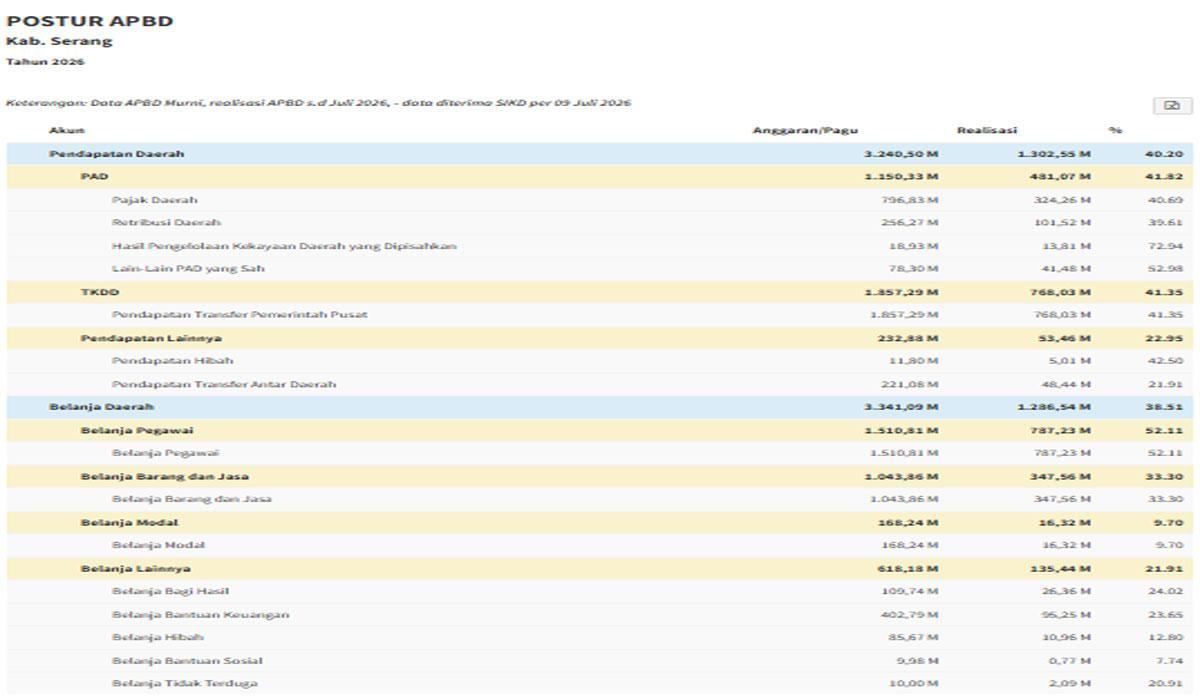Select the Belanja Bantuan Keuangan row
The width and height of the screenshot is (1200, 700).
tap(600, 615)
